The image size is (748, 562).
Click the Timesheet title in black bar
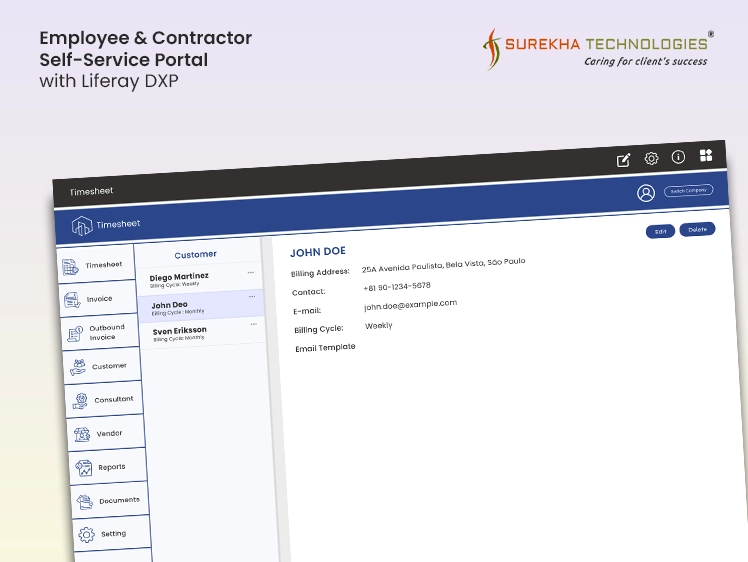[91, 191]
